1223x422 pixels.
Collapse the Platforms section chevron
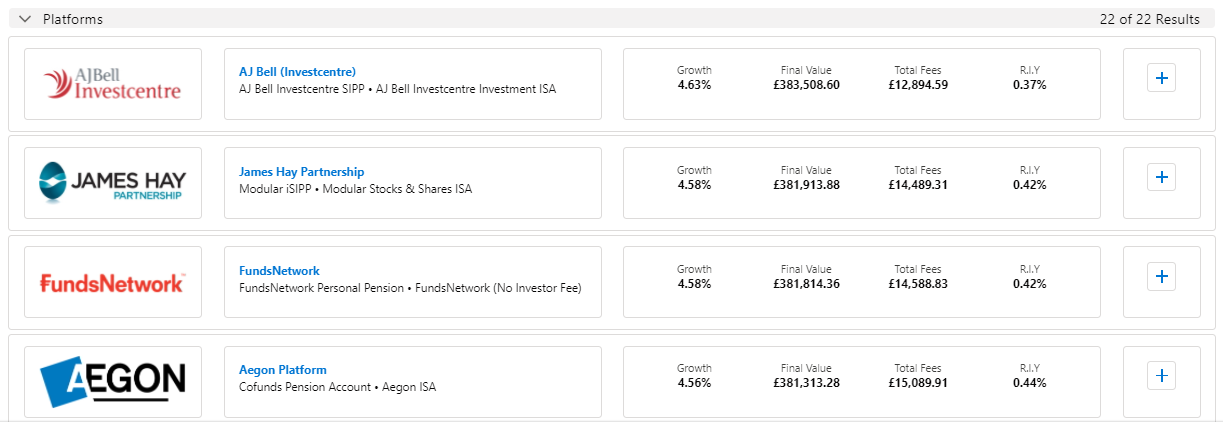pyautogui.click(x=25, y=19)
